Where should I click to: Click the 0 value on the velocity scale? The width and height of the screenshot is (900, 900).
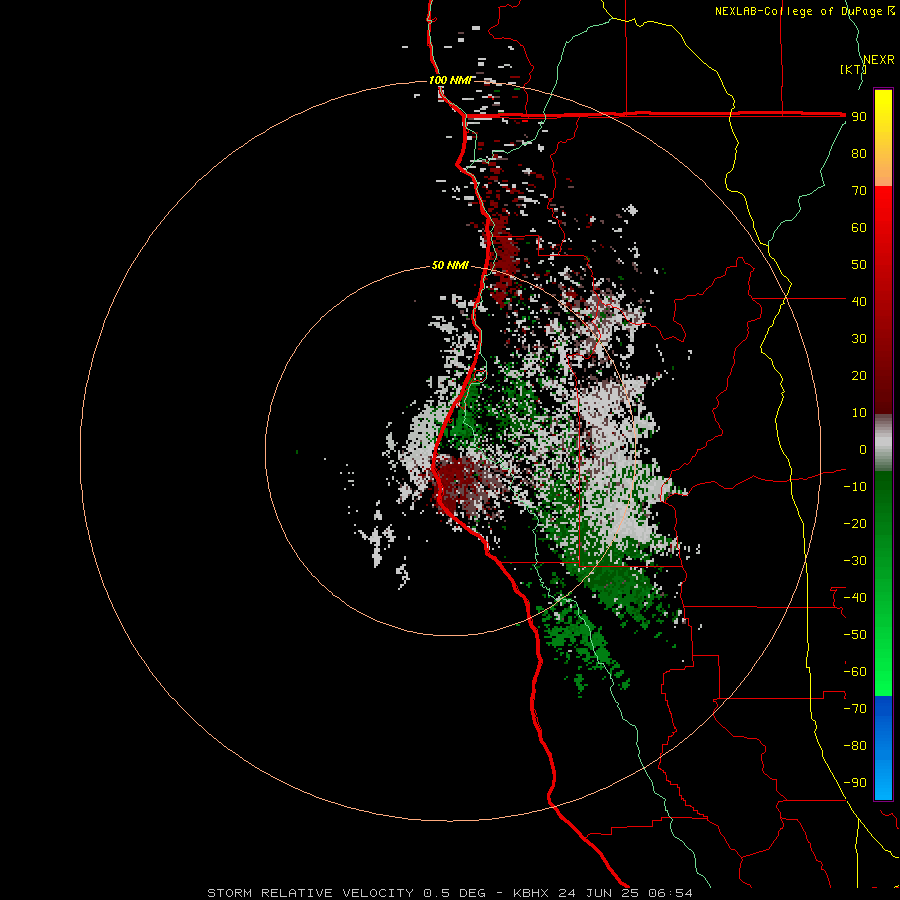pos(863,449)
